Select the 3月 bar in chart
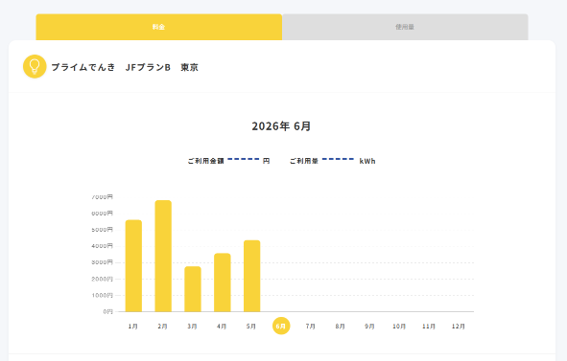 193,289
